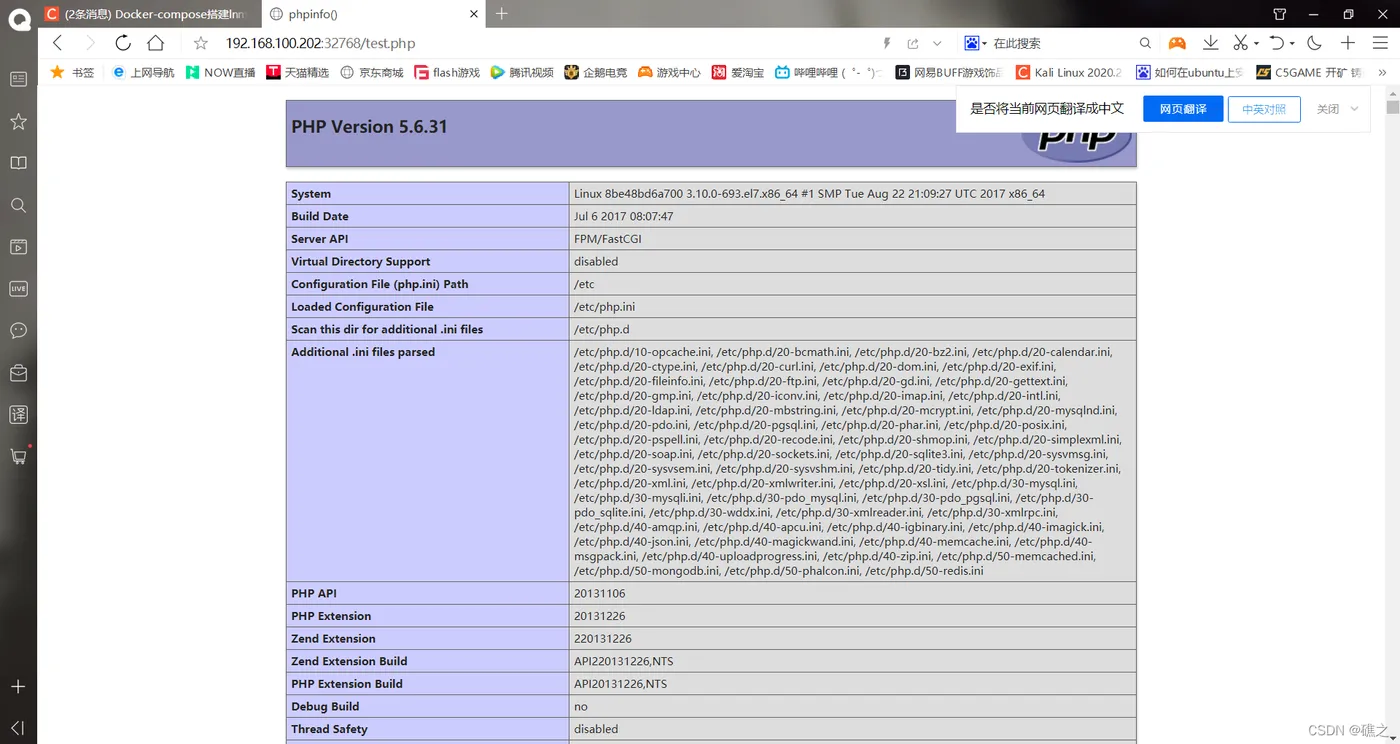Reload the page with the refresh icon
Viewport: 1400px width, 744px height.
[123, 43]
